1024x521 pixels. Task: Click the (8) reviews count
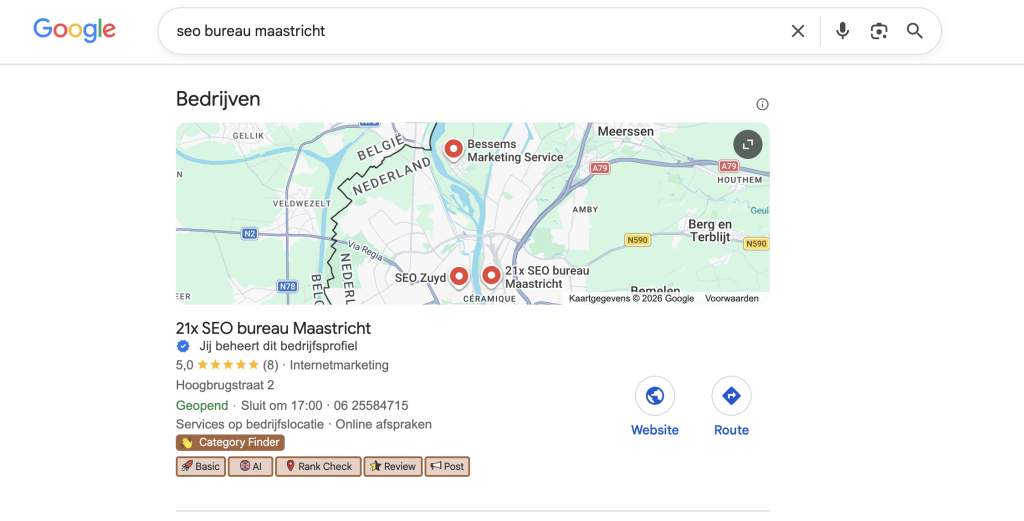[x=270, y=365]
